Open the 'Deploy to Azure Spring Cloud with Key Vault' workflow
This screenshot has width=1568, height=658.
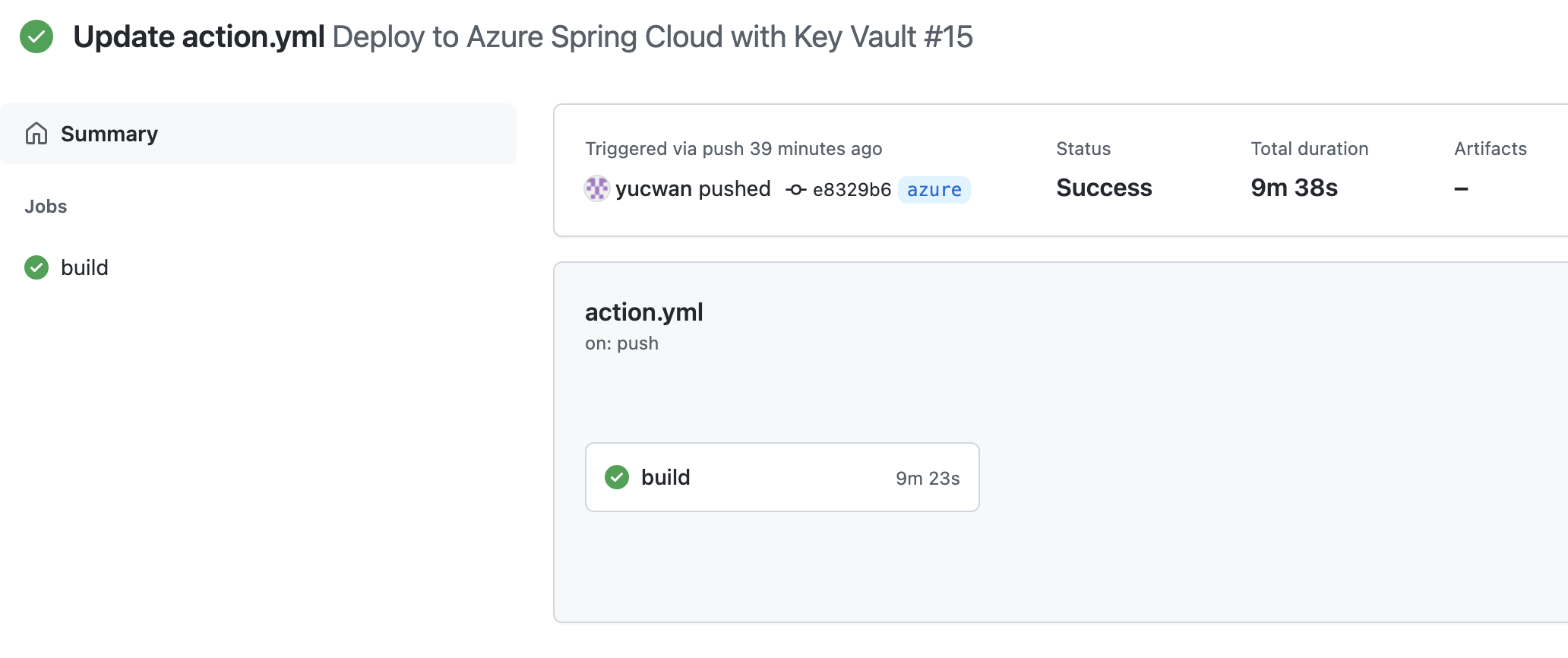(623, 36)
